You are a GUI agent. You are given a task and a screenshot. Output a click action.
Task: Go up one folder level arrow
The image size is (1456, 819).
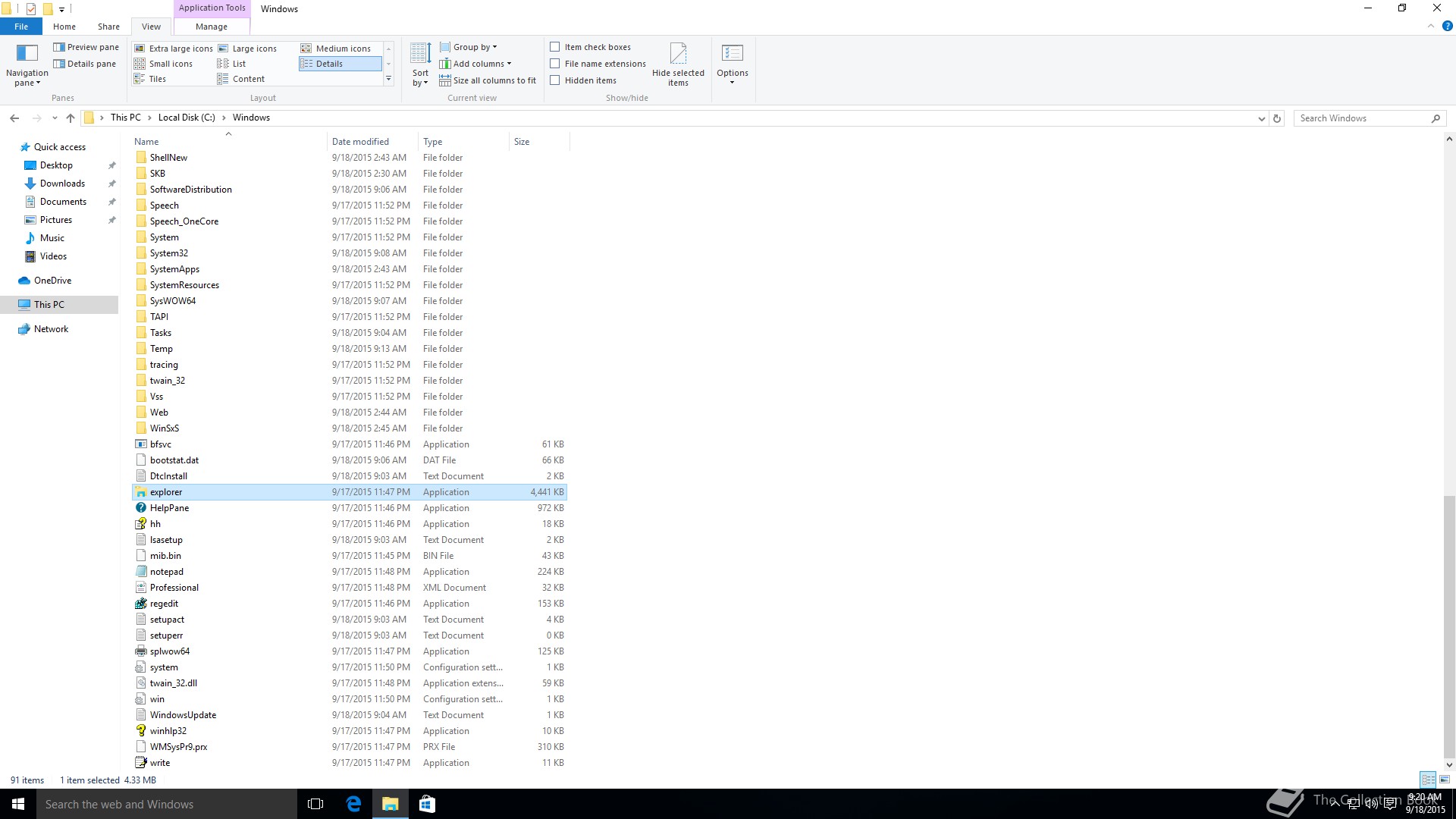71,118
